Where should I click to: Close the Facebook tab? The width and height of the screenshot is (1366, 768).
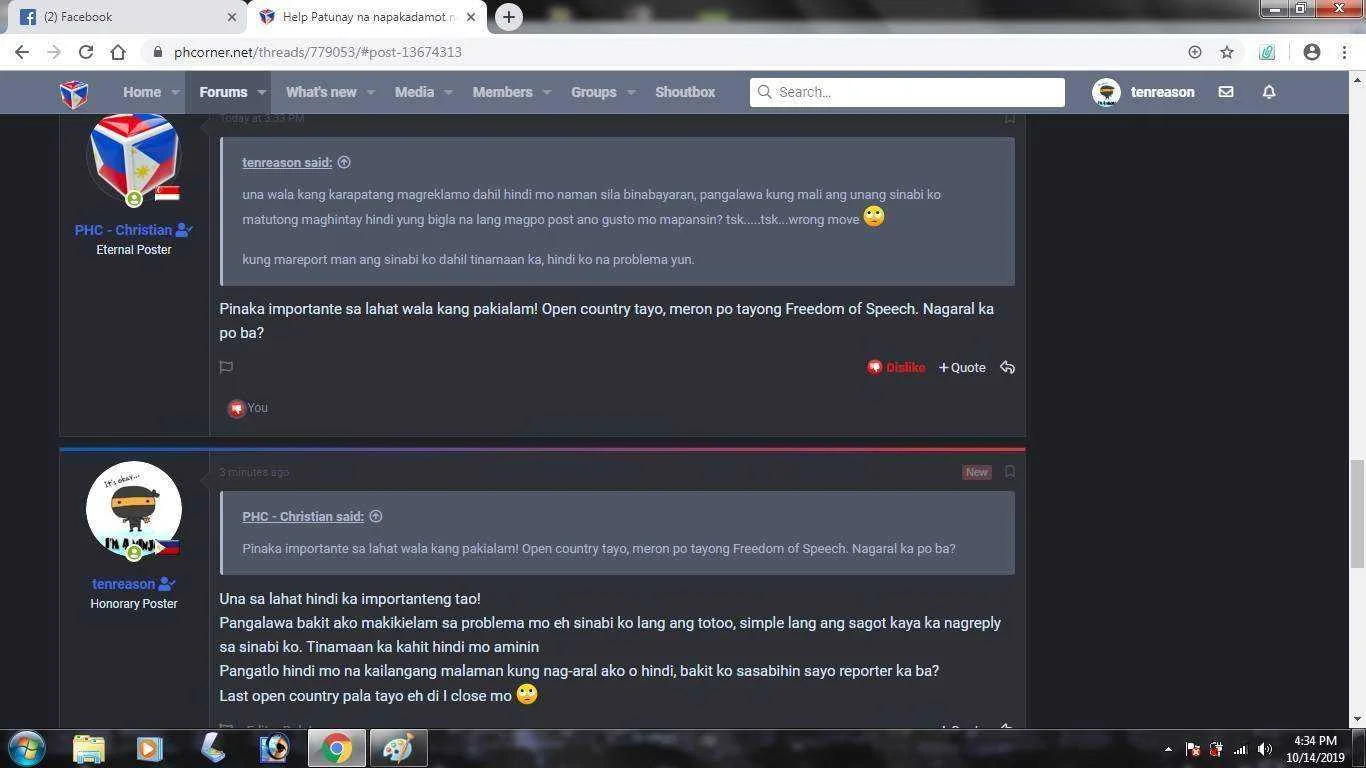(232, 17)
